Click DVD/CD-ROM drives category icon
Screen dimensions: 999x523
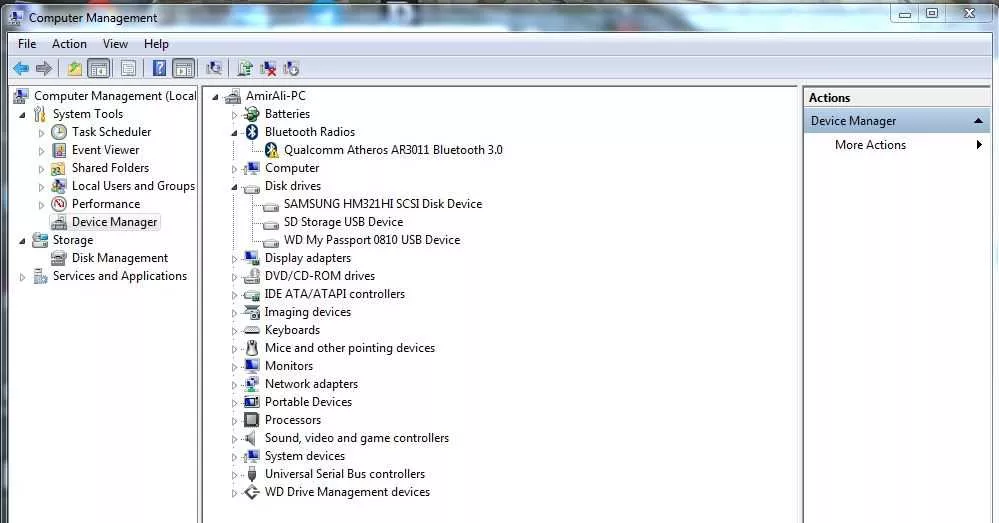[x=252, y=276]
